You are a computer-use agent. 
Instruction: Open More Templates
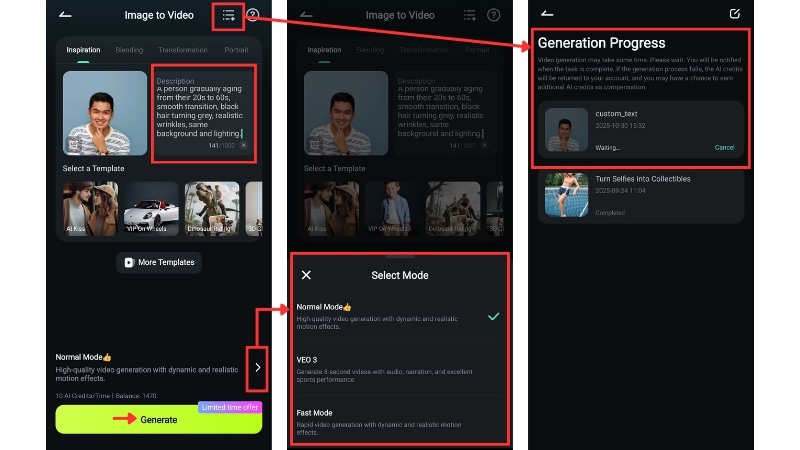click(159, 262)
